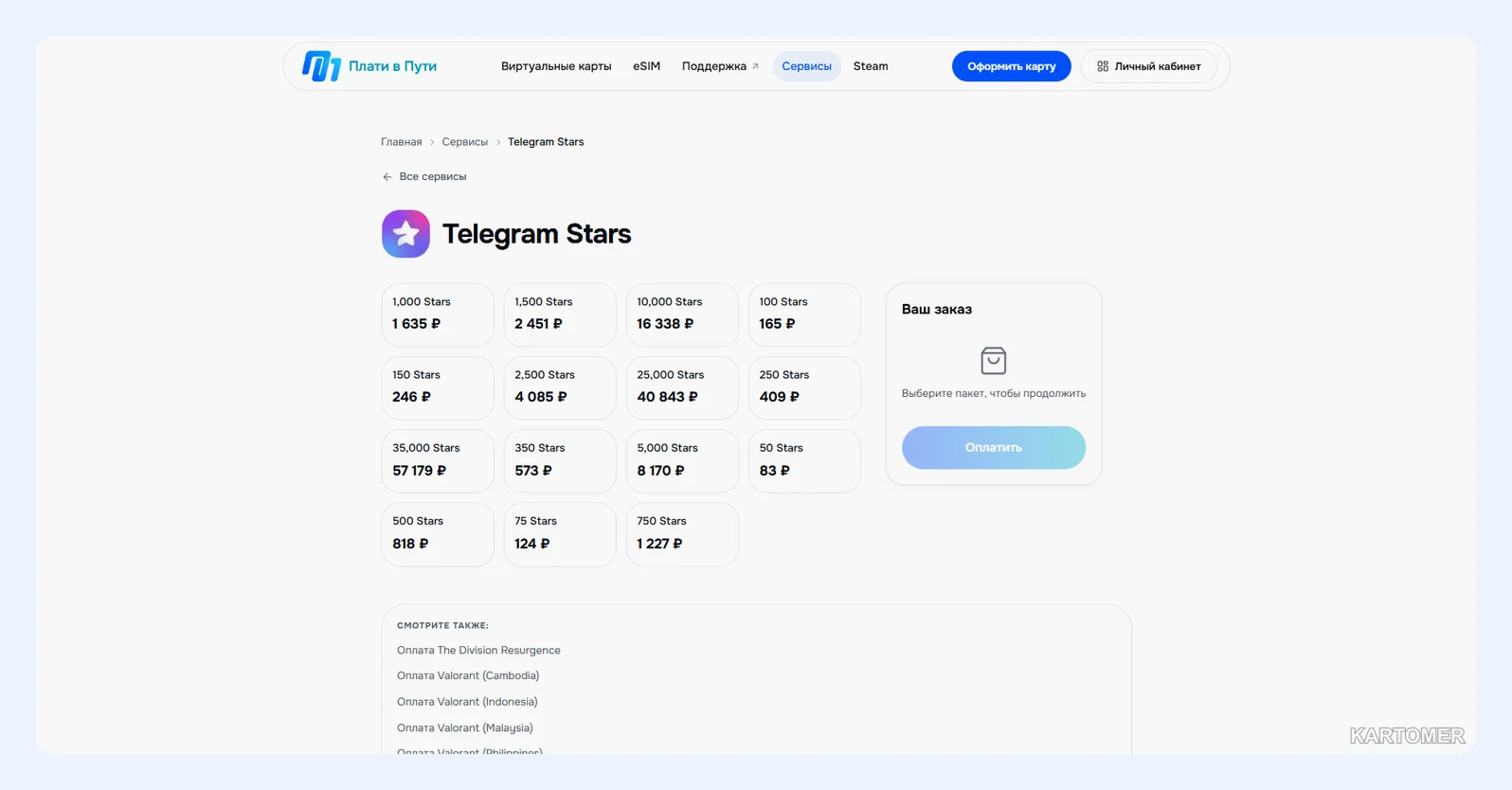Open Оплата Valorant (Malaysia) link
1512x790 pixels.
coord(465,728)
